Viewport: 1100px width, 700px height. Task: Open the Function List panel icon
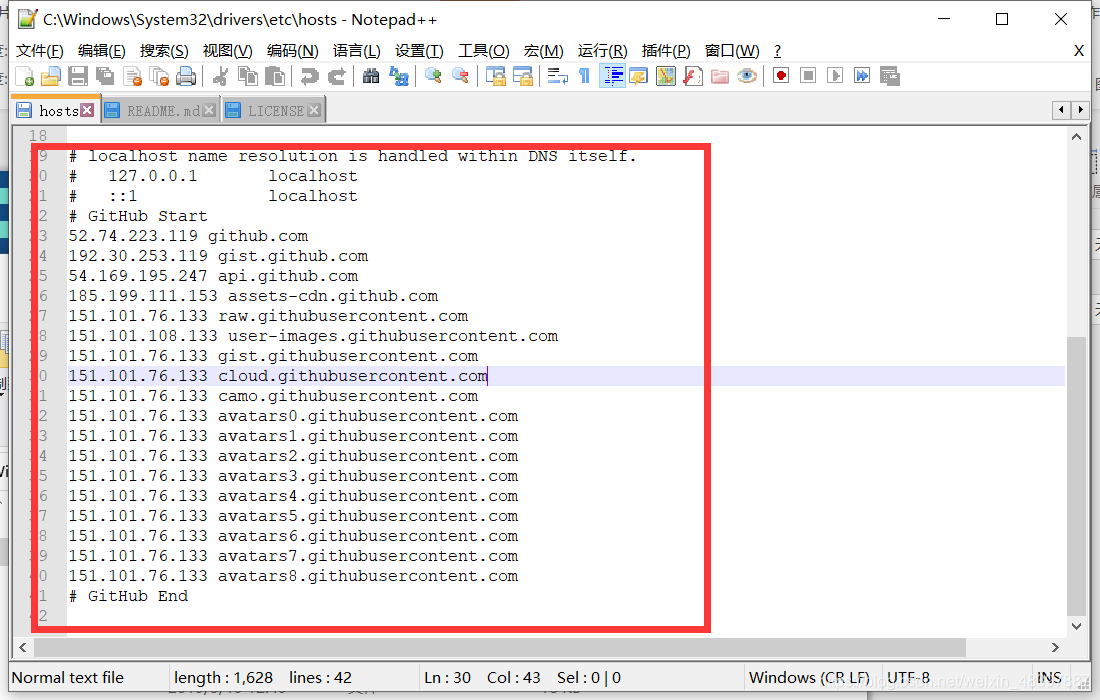click(x=692, y=76)
